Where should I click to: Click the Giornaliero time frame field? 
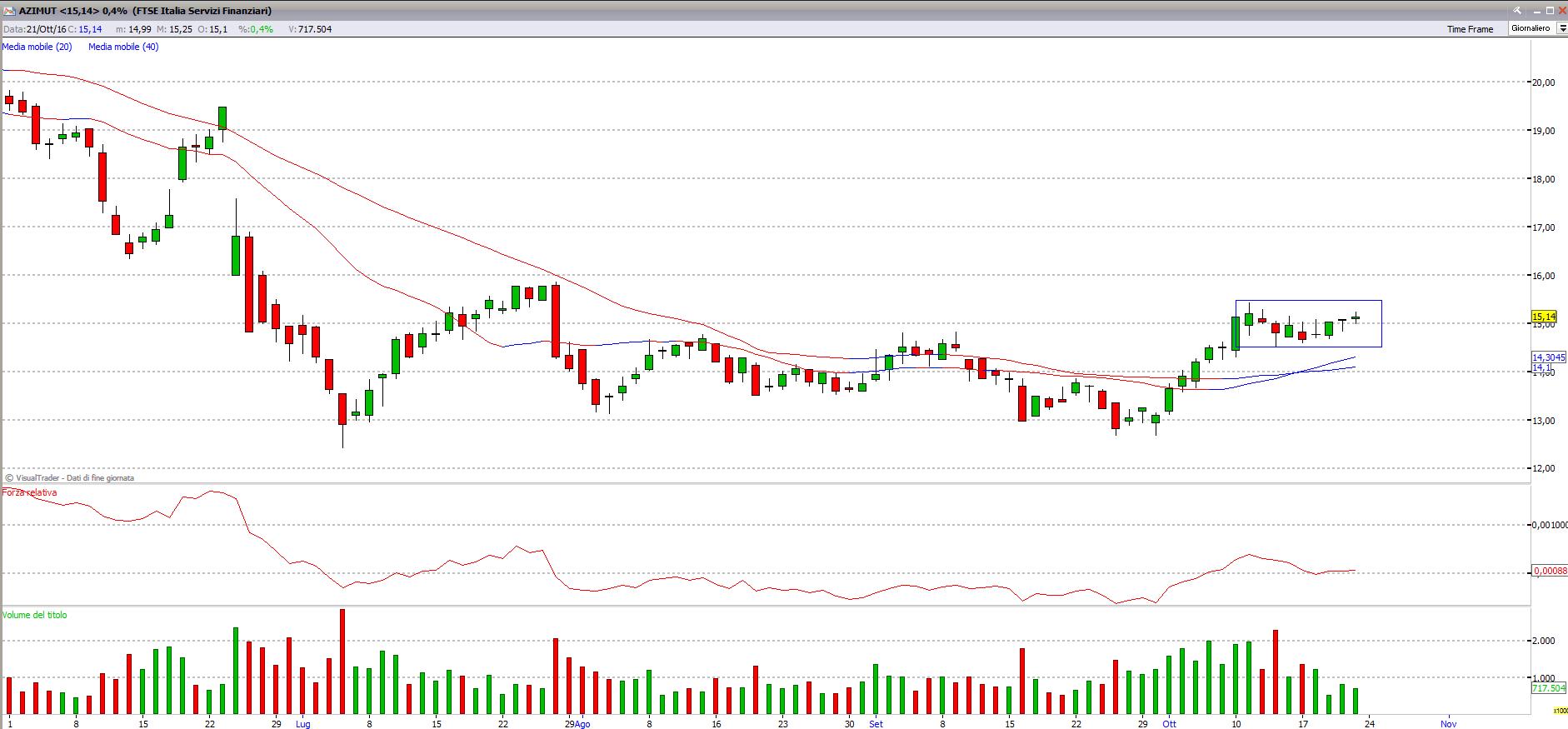(x=1531, y=28)
